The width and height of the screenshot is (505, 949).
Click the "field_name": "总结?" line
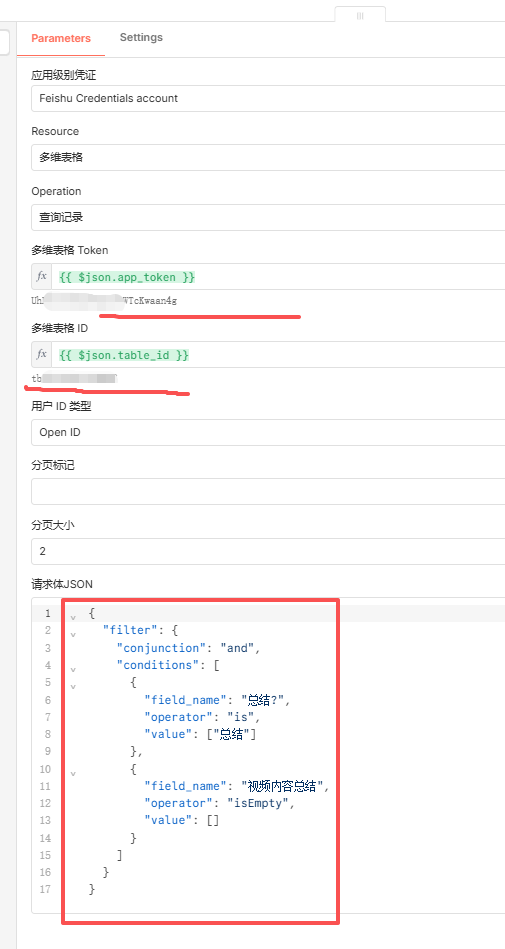click(x=217, y=700)
